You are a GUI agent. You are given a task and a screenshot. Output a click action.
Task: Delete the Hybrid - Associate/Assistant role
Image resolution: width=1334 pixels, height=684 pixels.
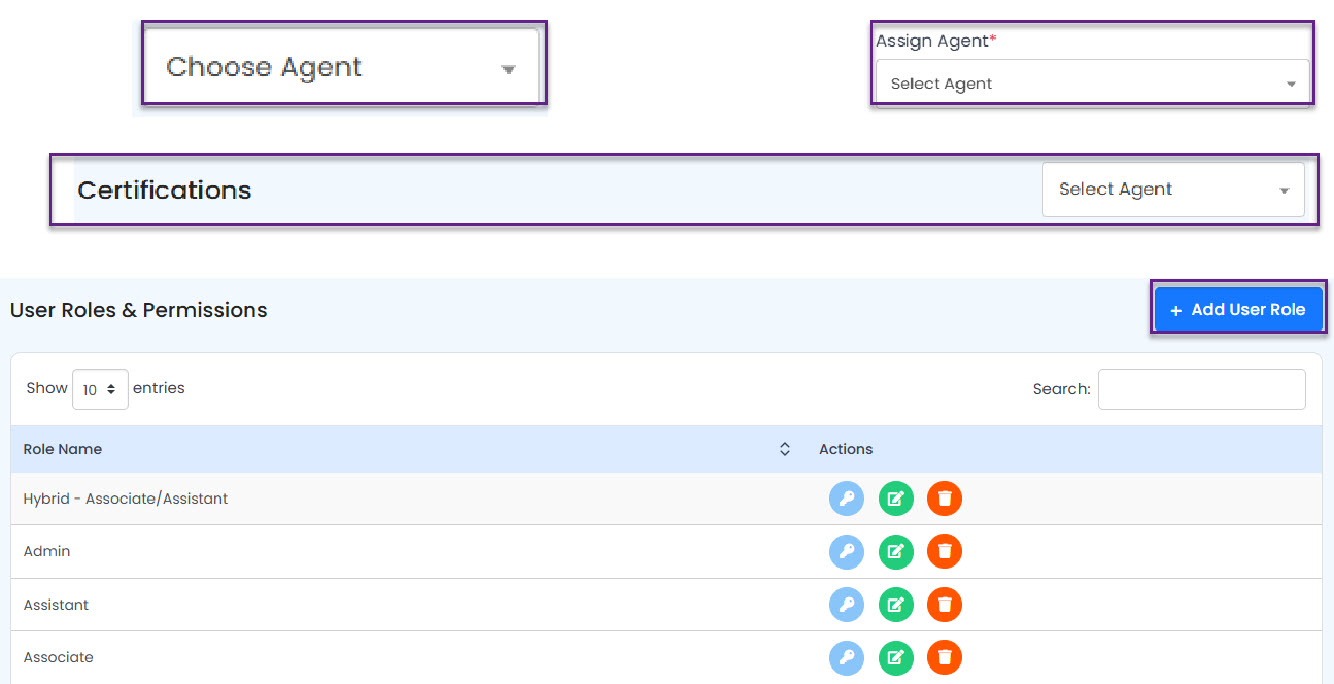[x=944, y=498]
